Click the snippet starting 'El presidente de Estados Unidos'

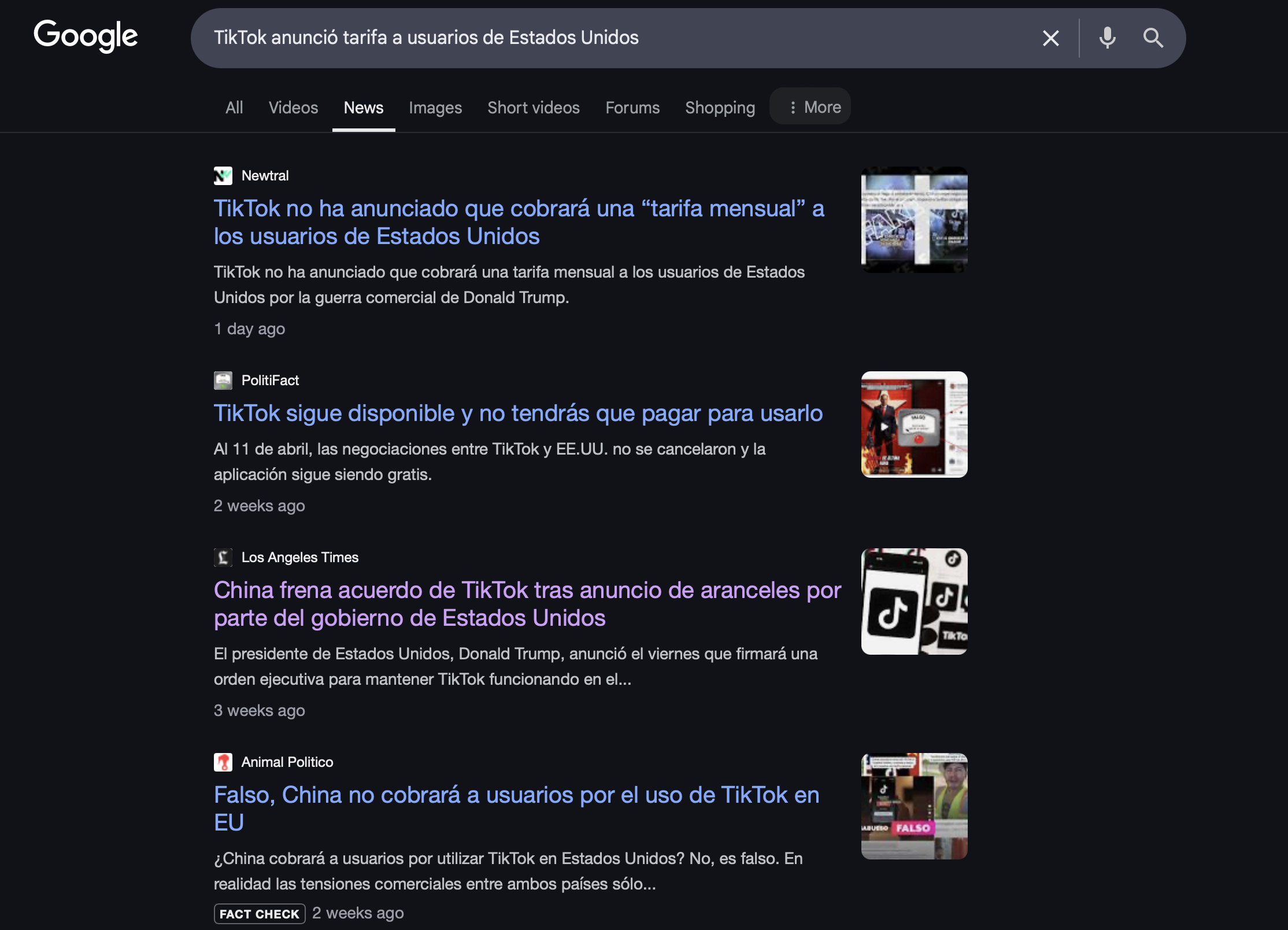pos(516,666)
